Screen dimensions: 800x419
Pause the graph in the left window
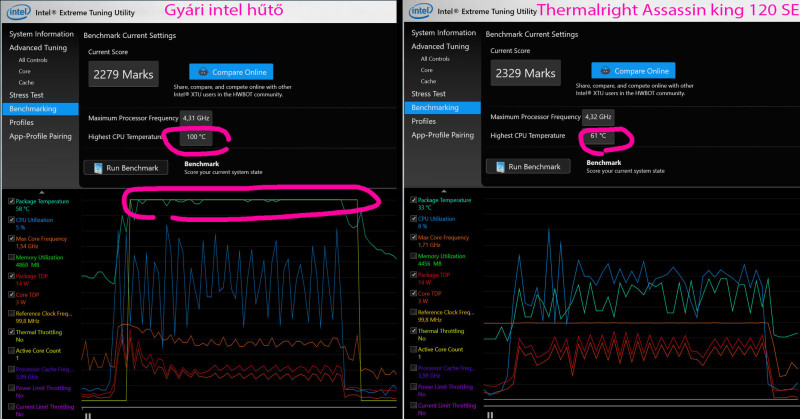[x=88, y=416]
